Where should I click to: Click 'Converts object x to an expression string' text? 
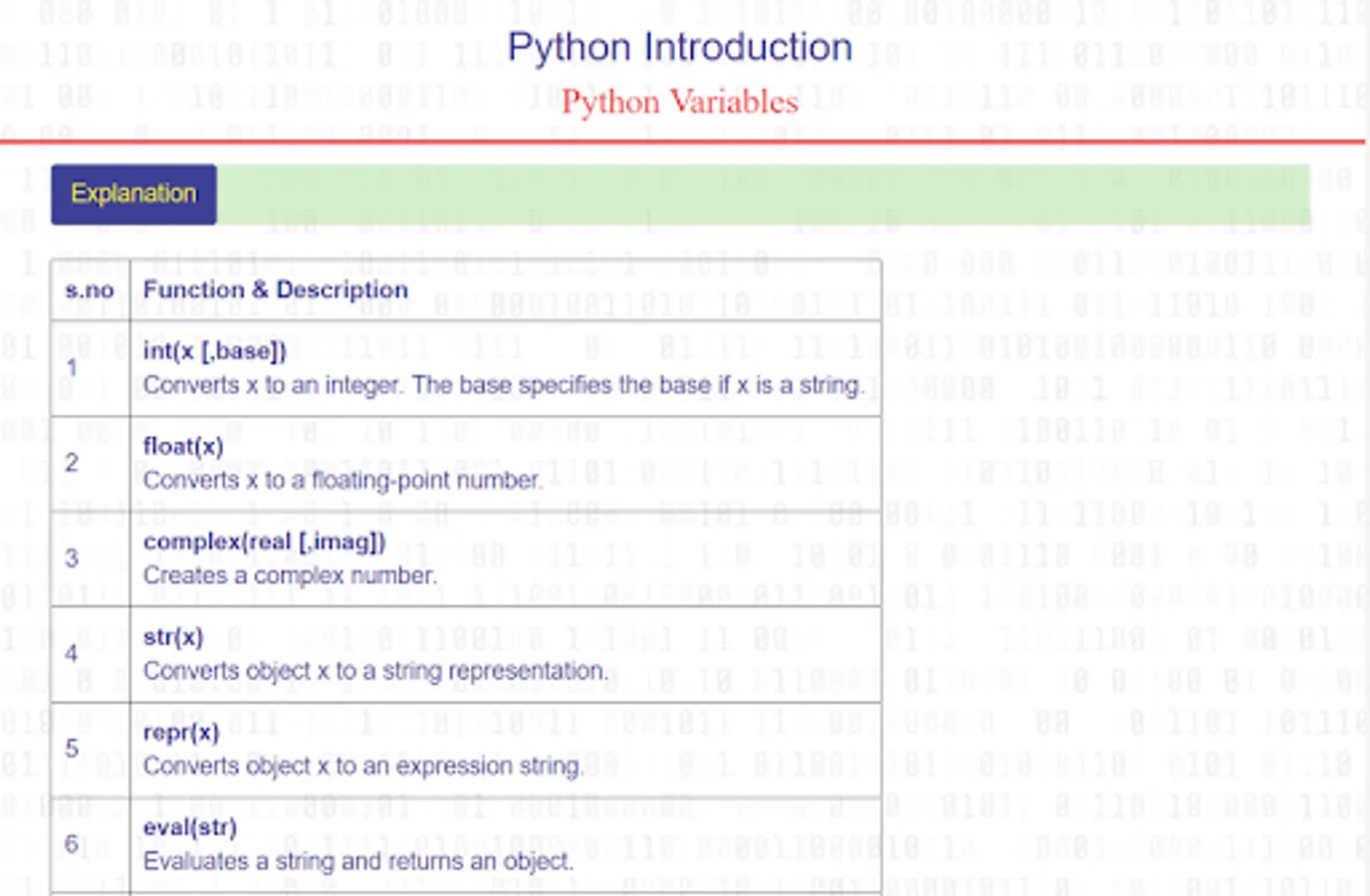click(362, 767)
